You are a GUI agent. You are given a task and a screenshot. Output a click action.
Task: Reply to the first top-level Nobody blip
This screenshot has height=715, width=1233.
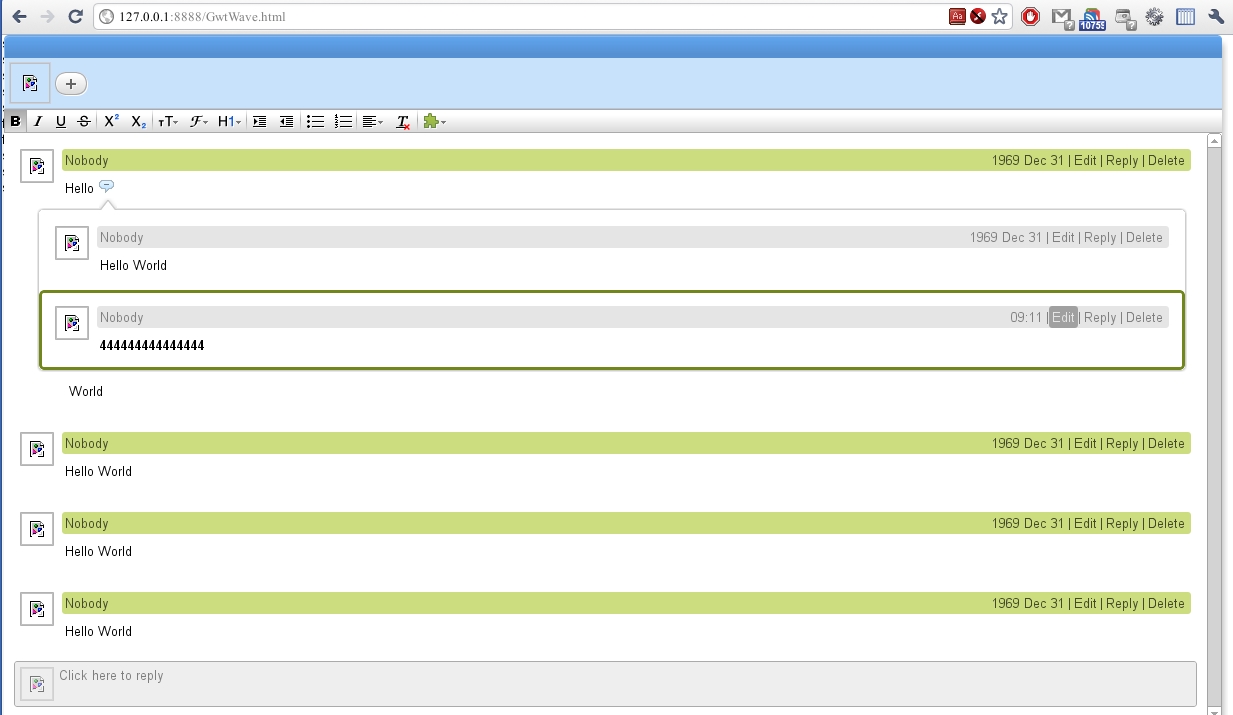1122,161
